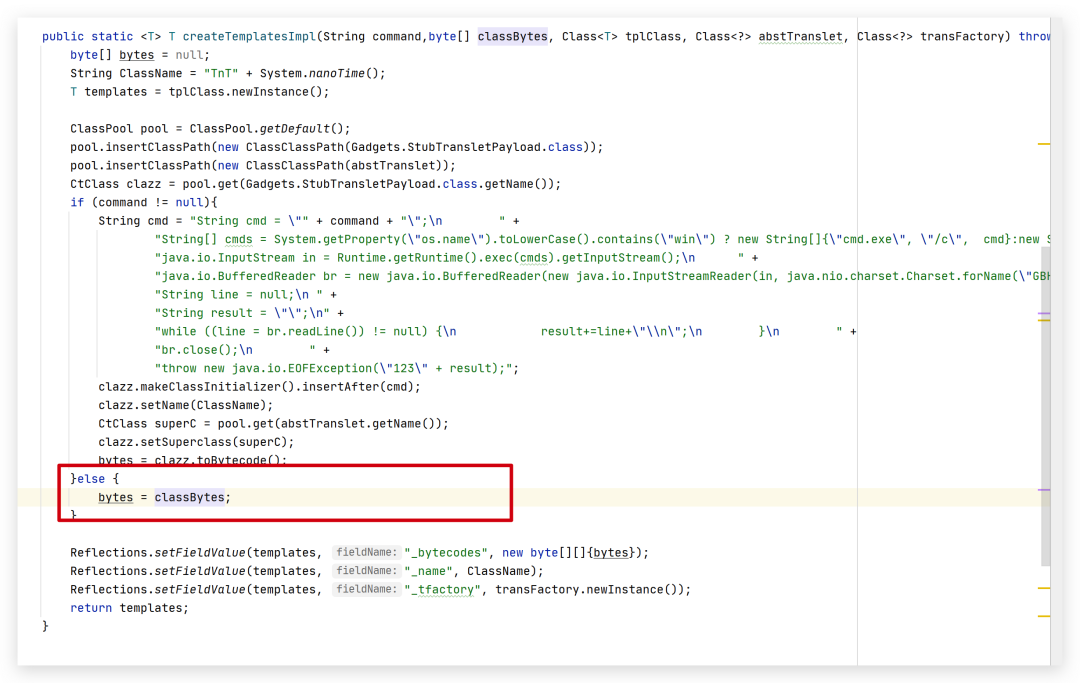Image resolution: width=1080 pixels, height=683 pixels.
Task: Click the 'String result' string literal
Action: pos(242,313)
